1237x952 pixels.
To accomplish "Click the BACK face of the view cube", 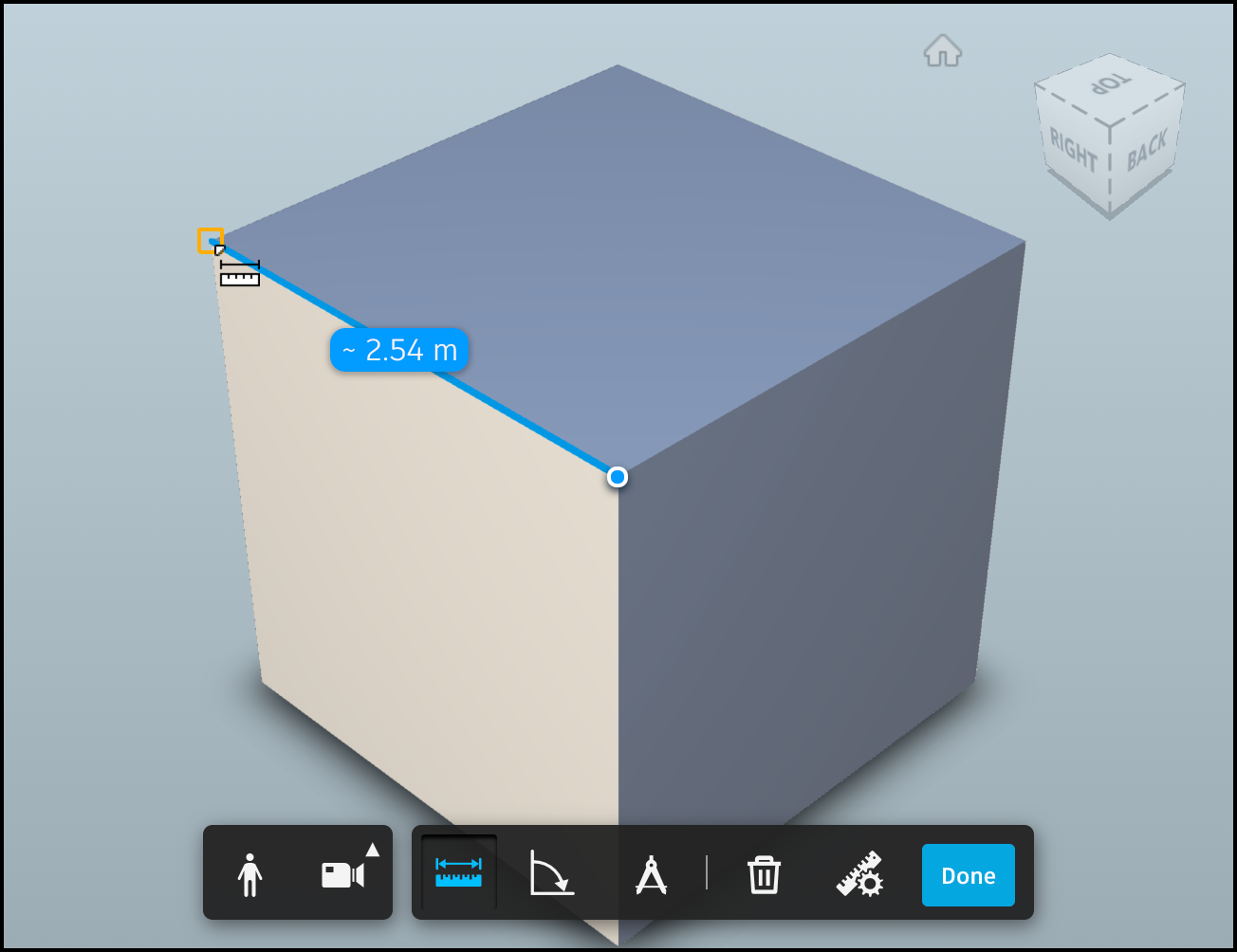I will tap(1147, 149).
